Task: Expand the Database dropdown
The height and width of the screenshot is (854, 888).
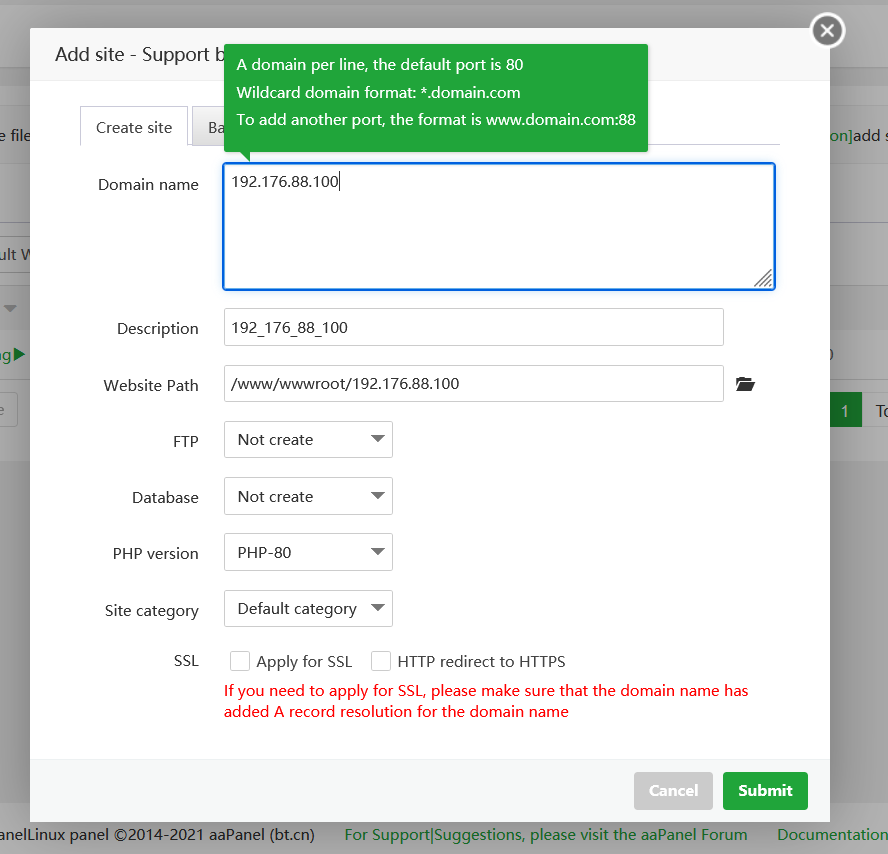Action: 308,497
